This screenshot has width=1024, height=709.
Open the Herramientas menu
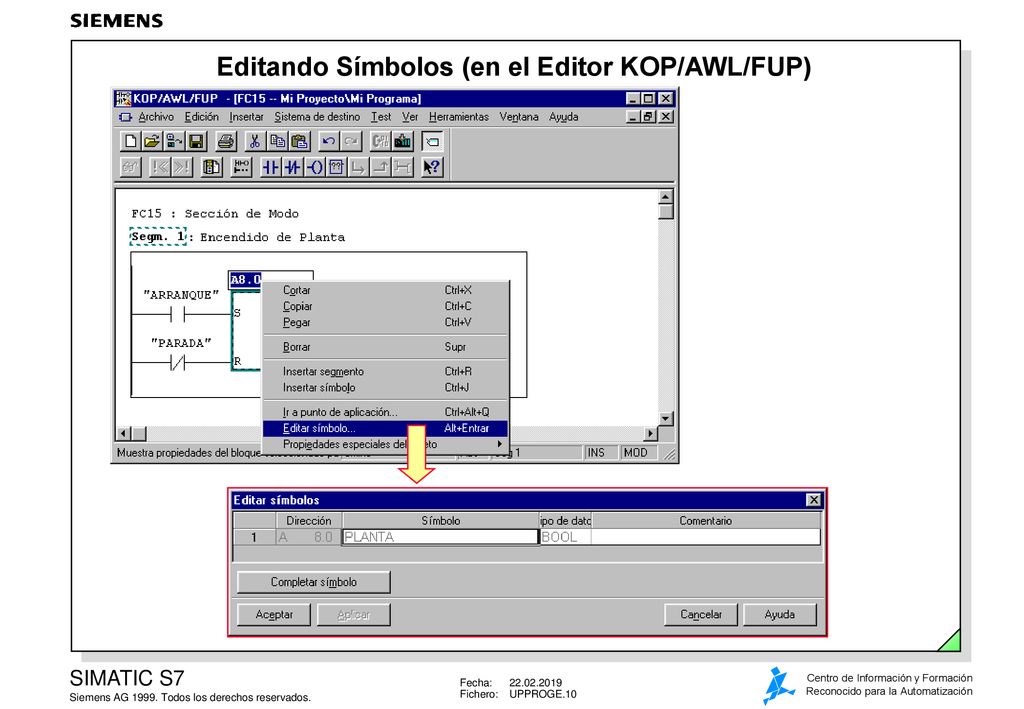[x=458, y=117]
